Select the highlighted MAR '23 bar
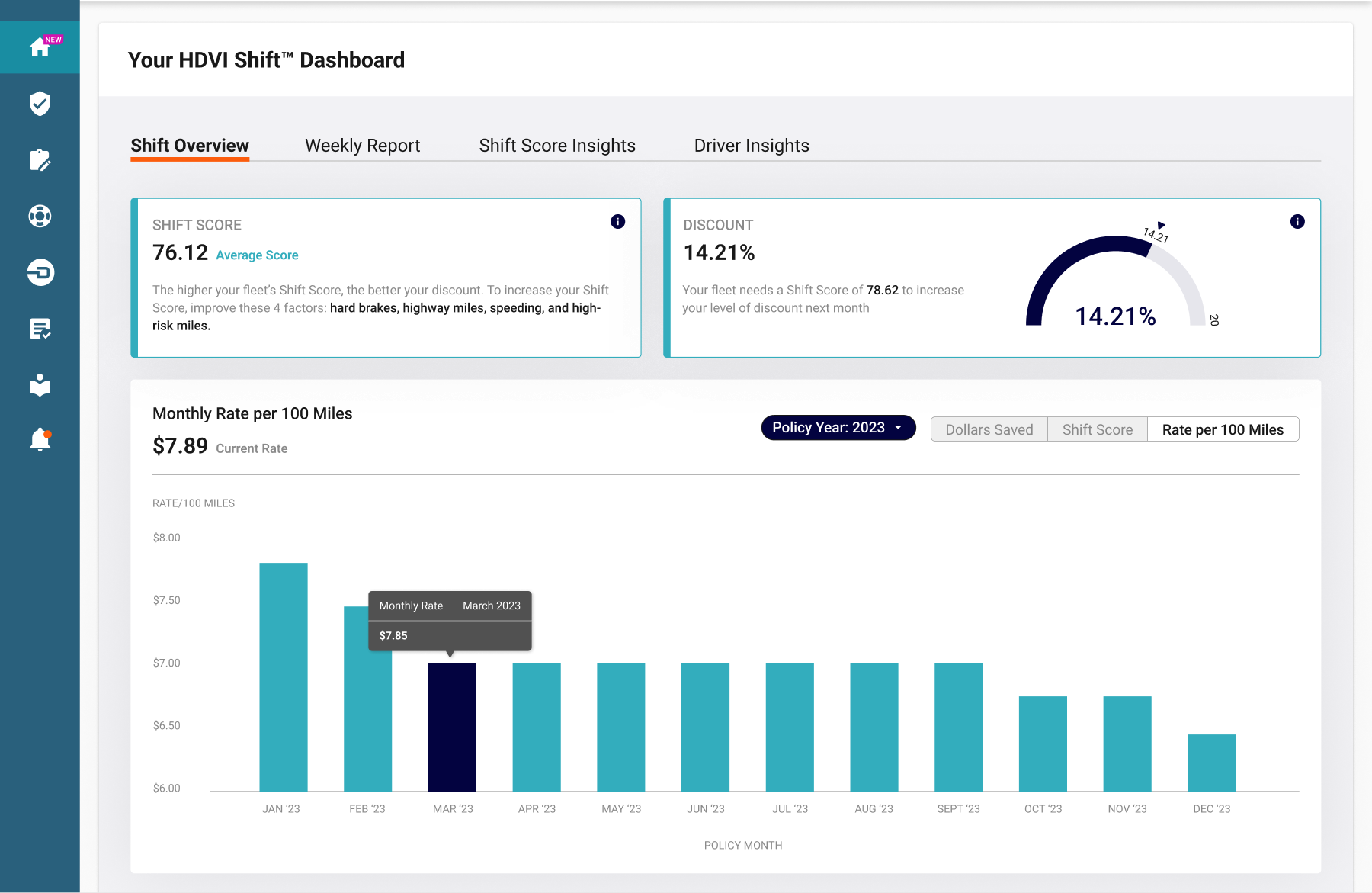 click(452, 727)
